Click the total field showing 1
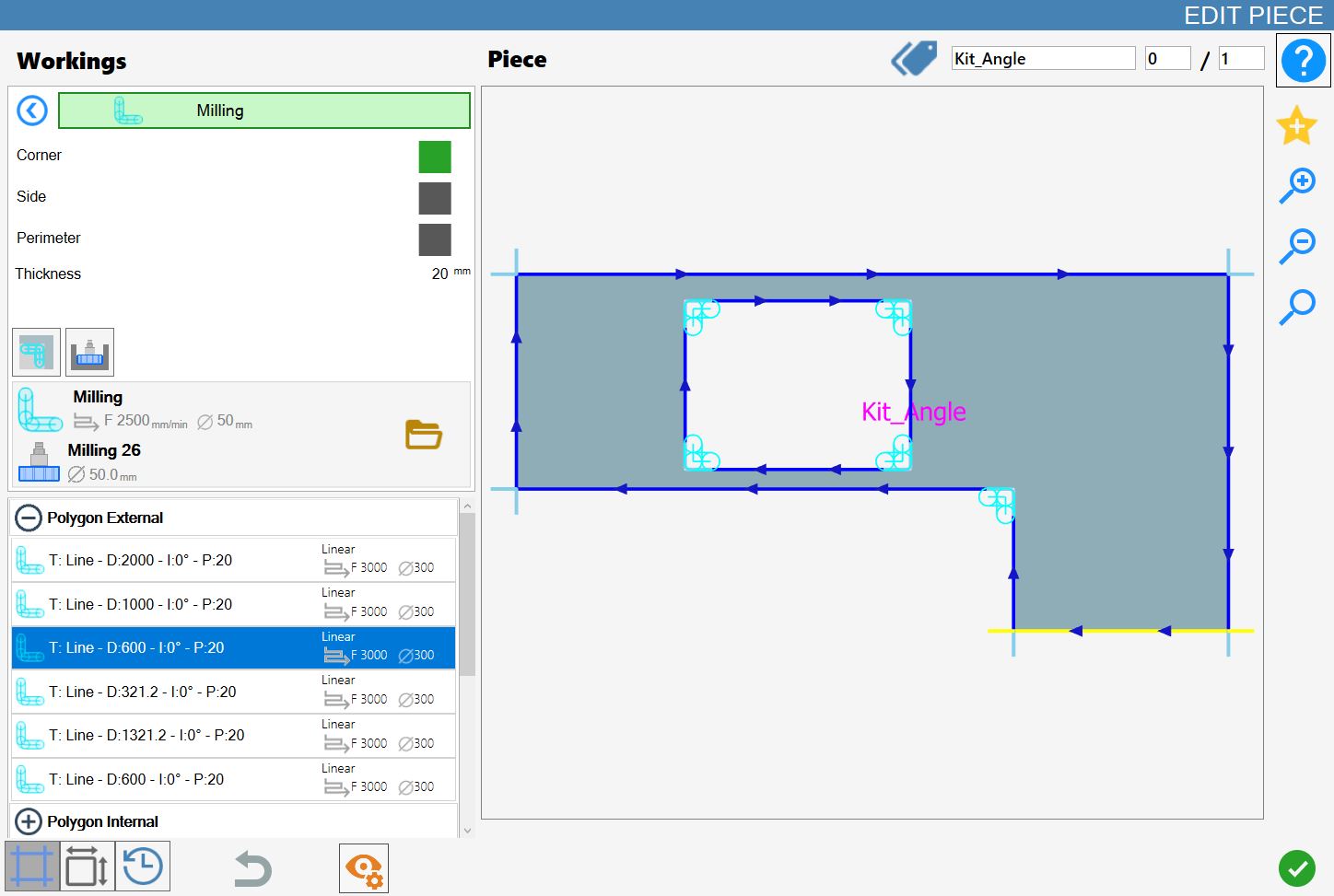Viewport: 1334px width, 896px height. coord(1241,59)
